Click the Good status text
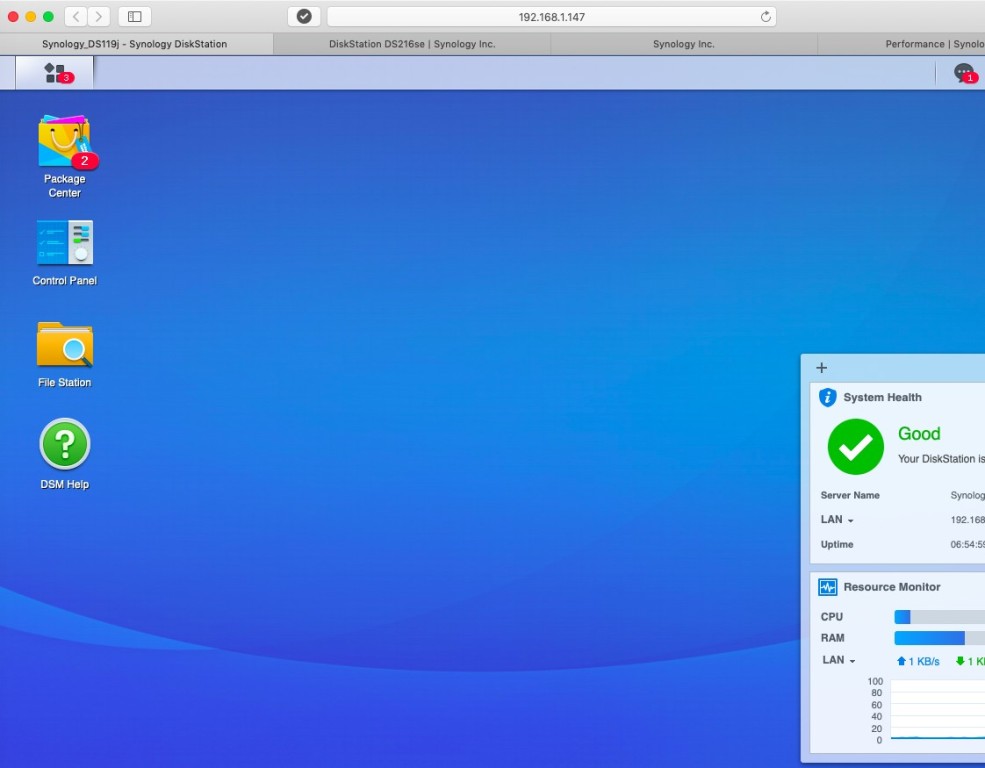This screenshot has height=768, width=985. (919, 433)
